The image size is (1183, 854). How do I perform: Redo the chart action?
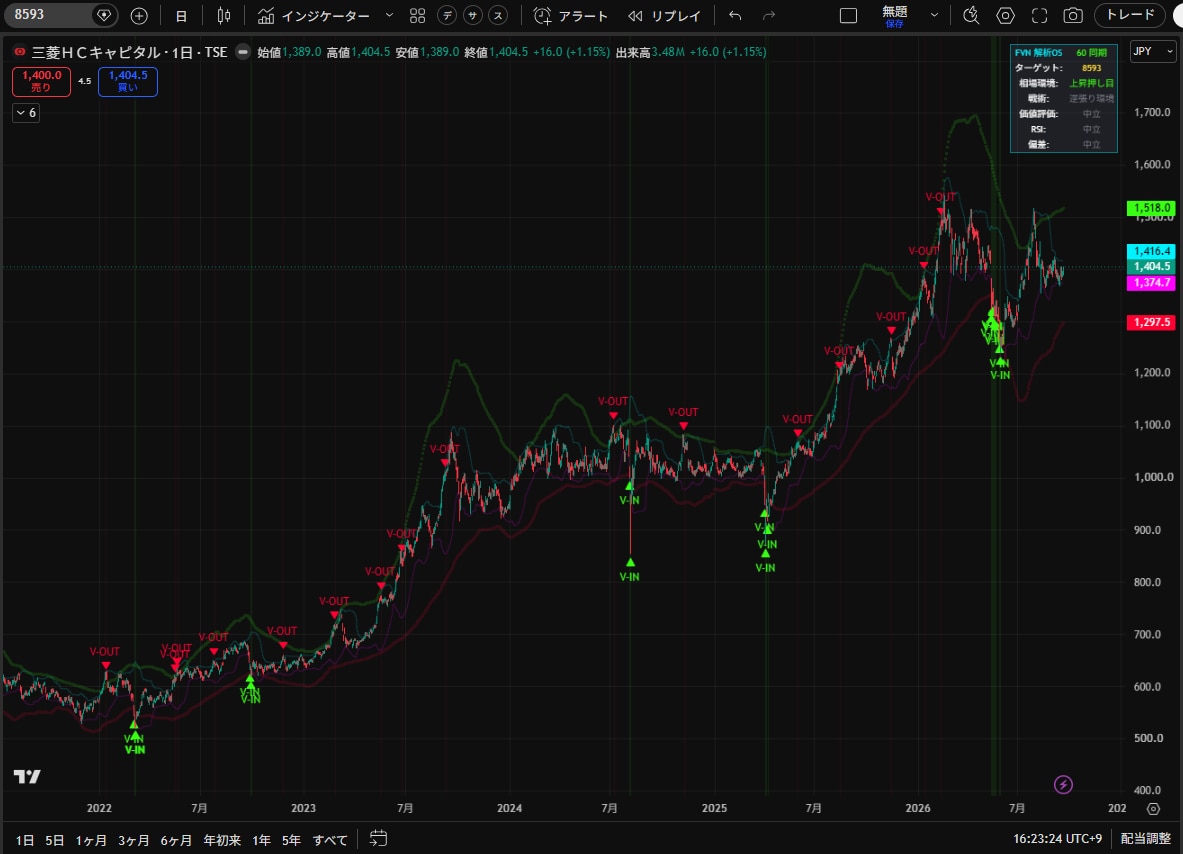pyautogui.click(x=769, y=16)
